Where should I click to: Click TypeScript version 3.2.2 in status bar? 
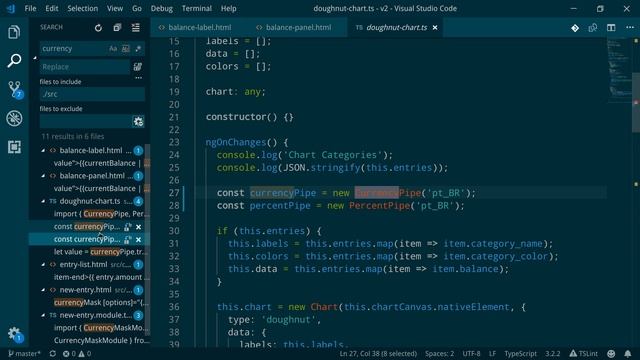(x=553, y=353)
